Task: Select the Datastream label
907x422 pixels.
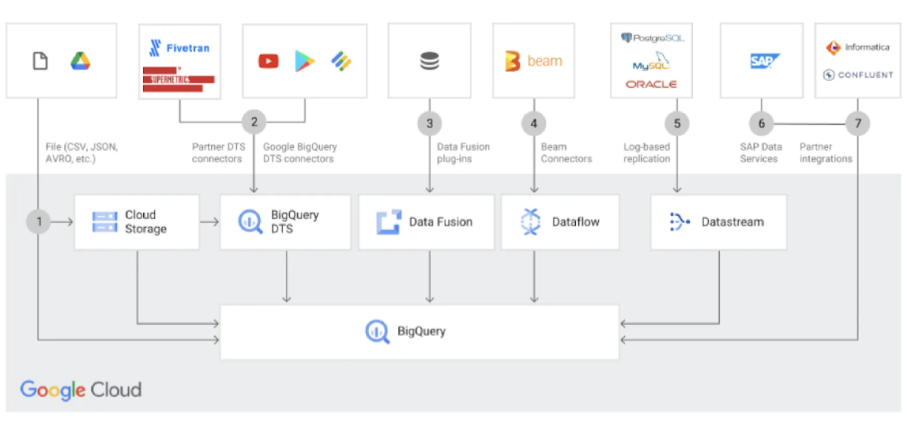Action: click(x=732, y=222)
